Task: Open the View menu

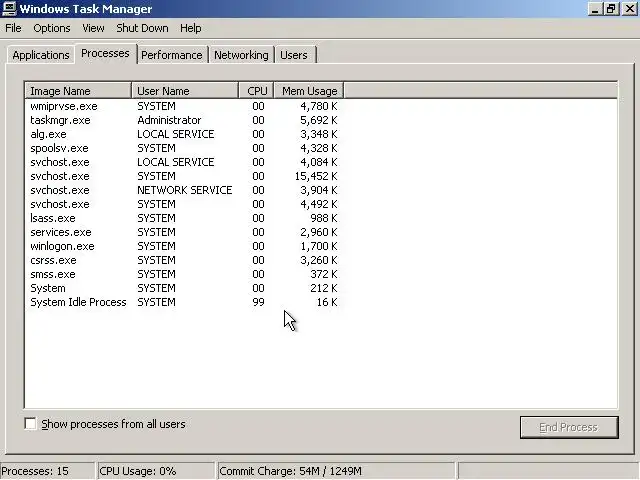Action: pos(93,28)
